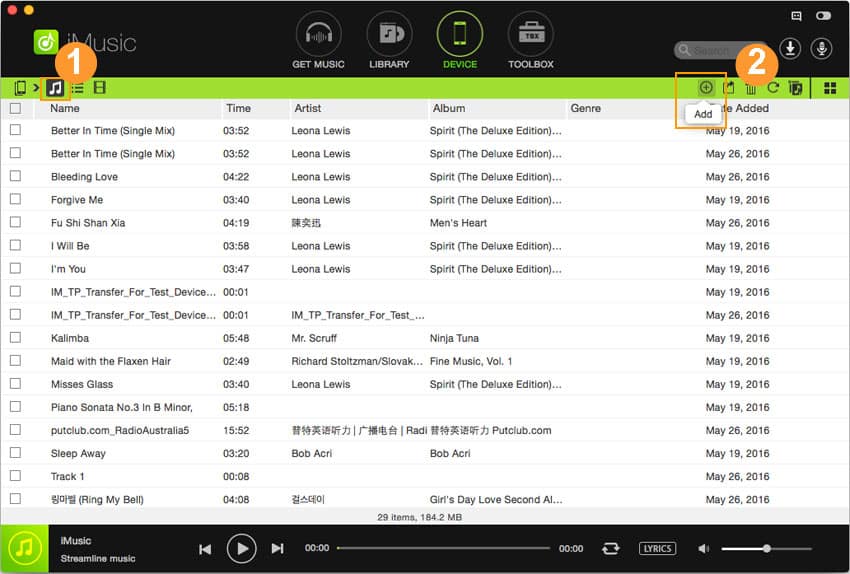Viewport: 850px width, 574px height.
Task: Click album Girl's Day Love Second Al...
Action: pos(495,499)
